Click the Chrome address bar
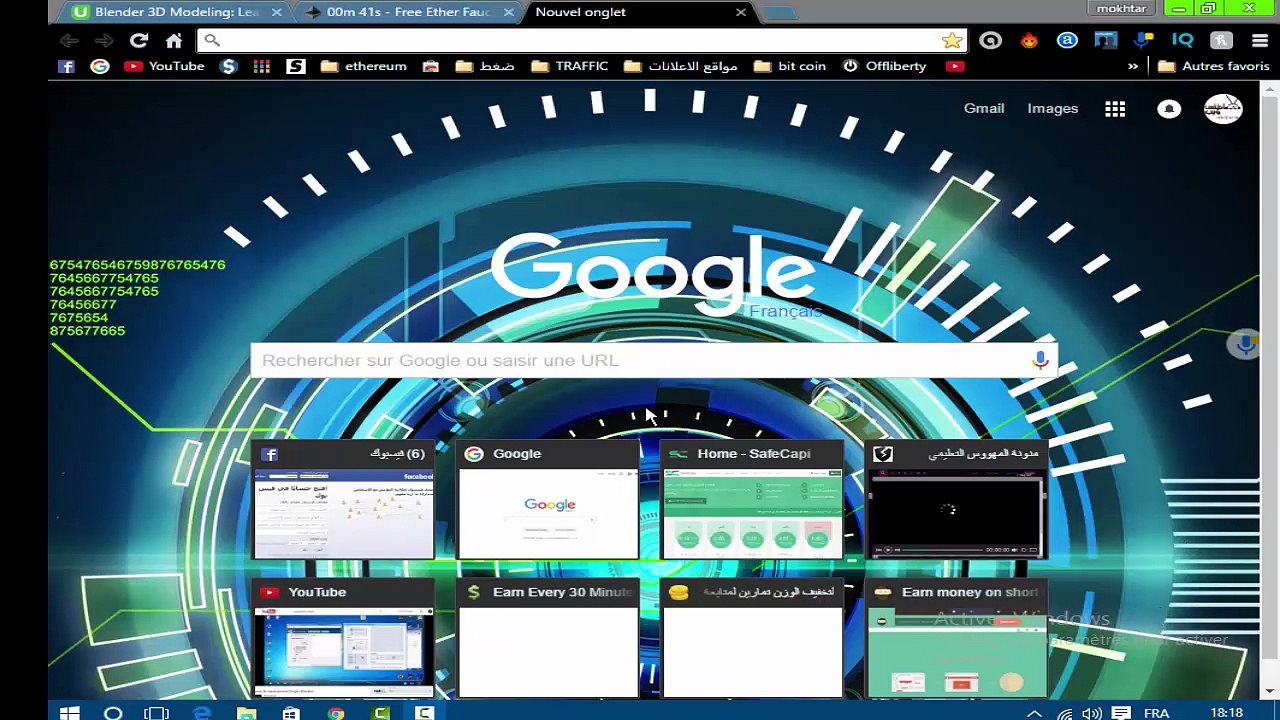 pyautogui.click(x=580, y=40)
